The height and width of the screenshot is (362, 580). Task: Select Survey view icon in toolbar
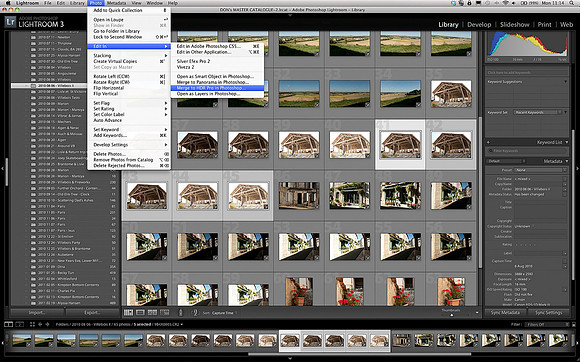coord(164,313)
